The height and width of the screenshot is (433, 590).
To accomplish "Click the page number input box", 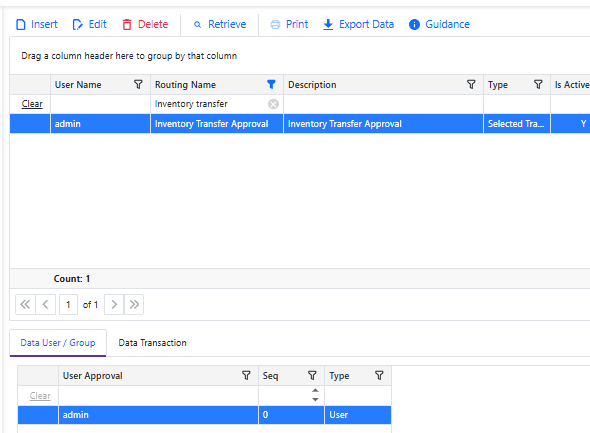I will click(x=68, y=304).
